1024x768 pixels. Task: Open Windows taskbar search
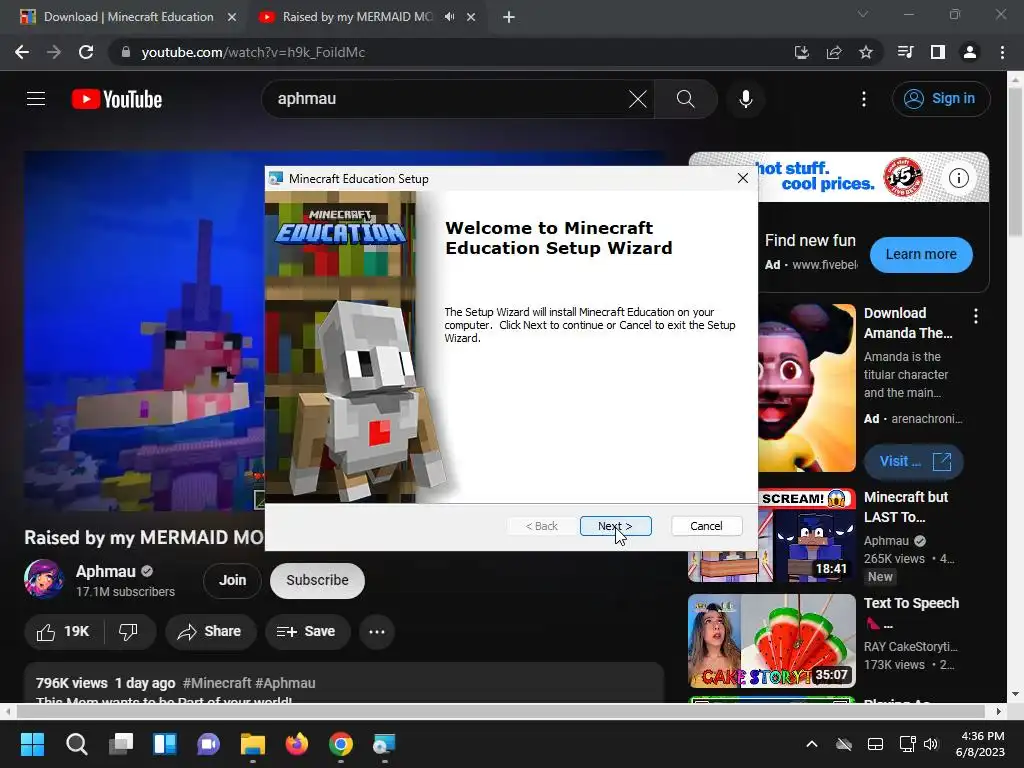pyautogui.click(x=76, y=744)
